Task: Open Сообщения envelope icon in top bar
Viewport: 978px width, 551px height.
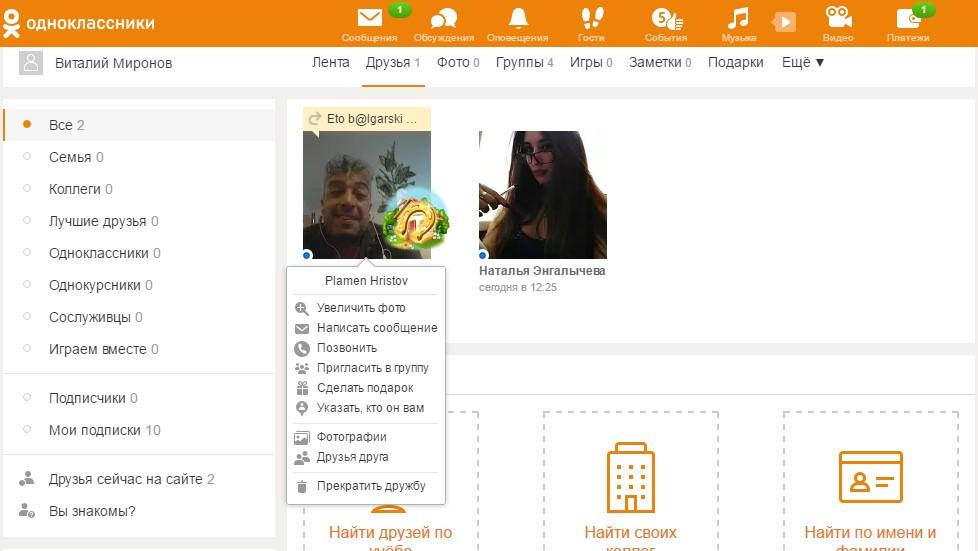Action: click(369, 19)
